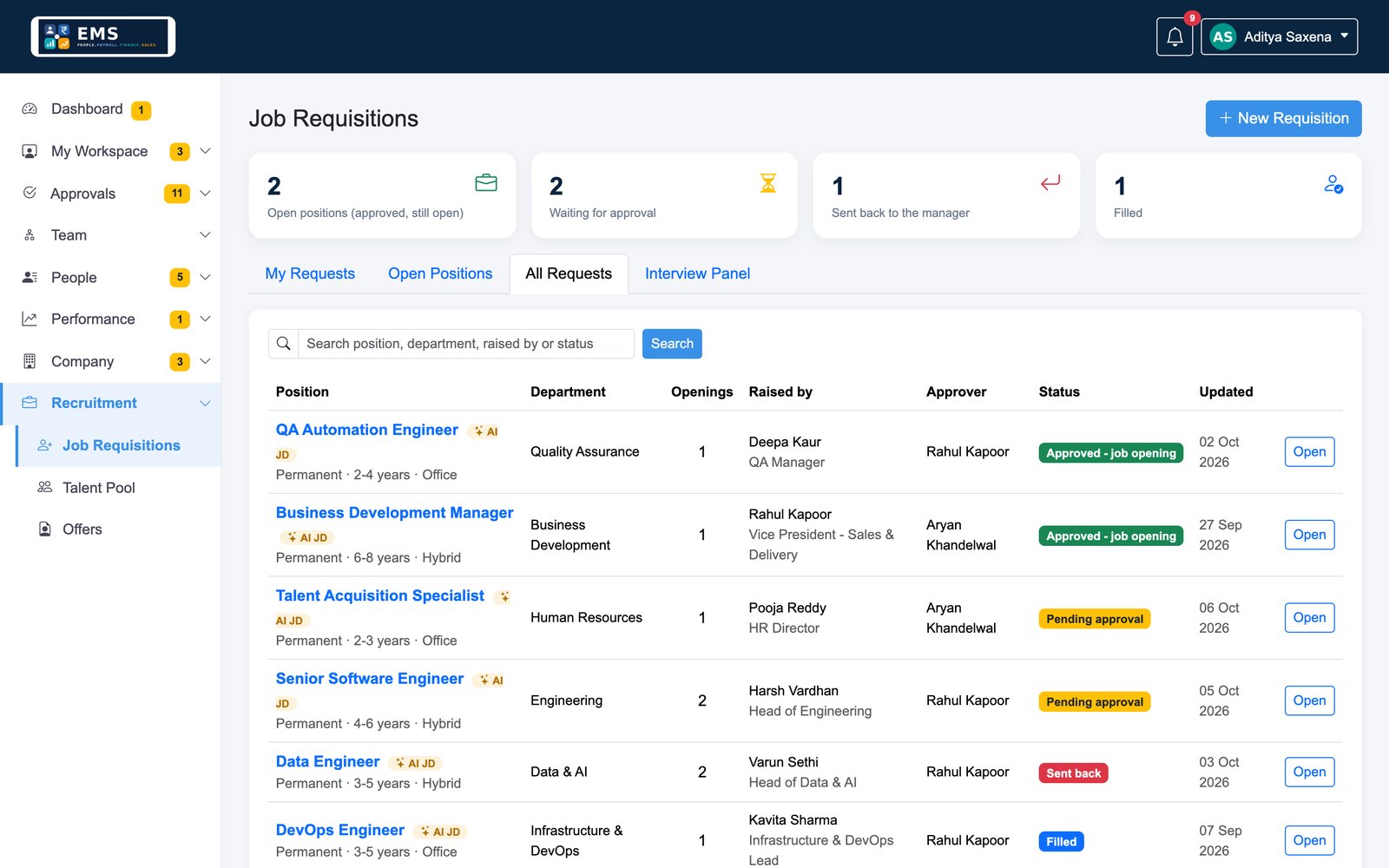Focus the search position input field
The image size is (1389, 868).
466,344
